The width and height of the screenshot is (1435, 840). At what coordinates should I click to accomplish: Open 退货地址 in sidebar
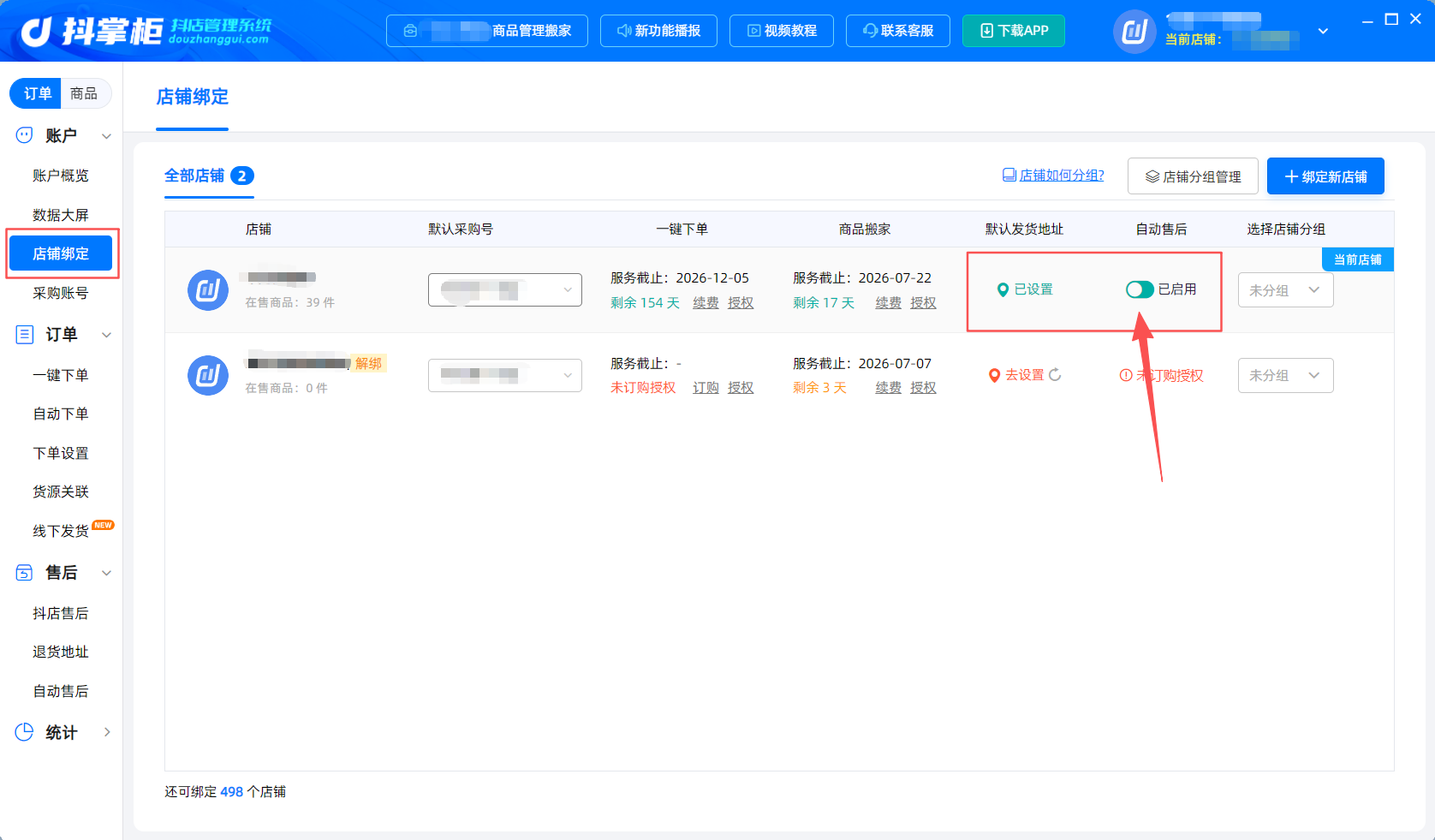point(61,652)
